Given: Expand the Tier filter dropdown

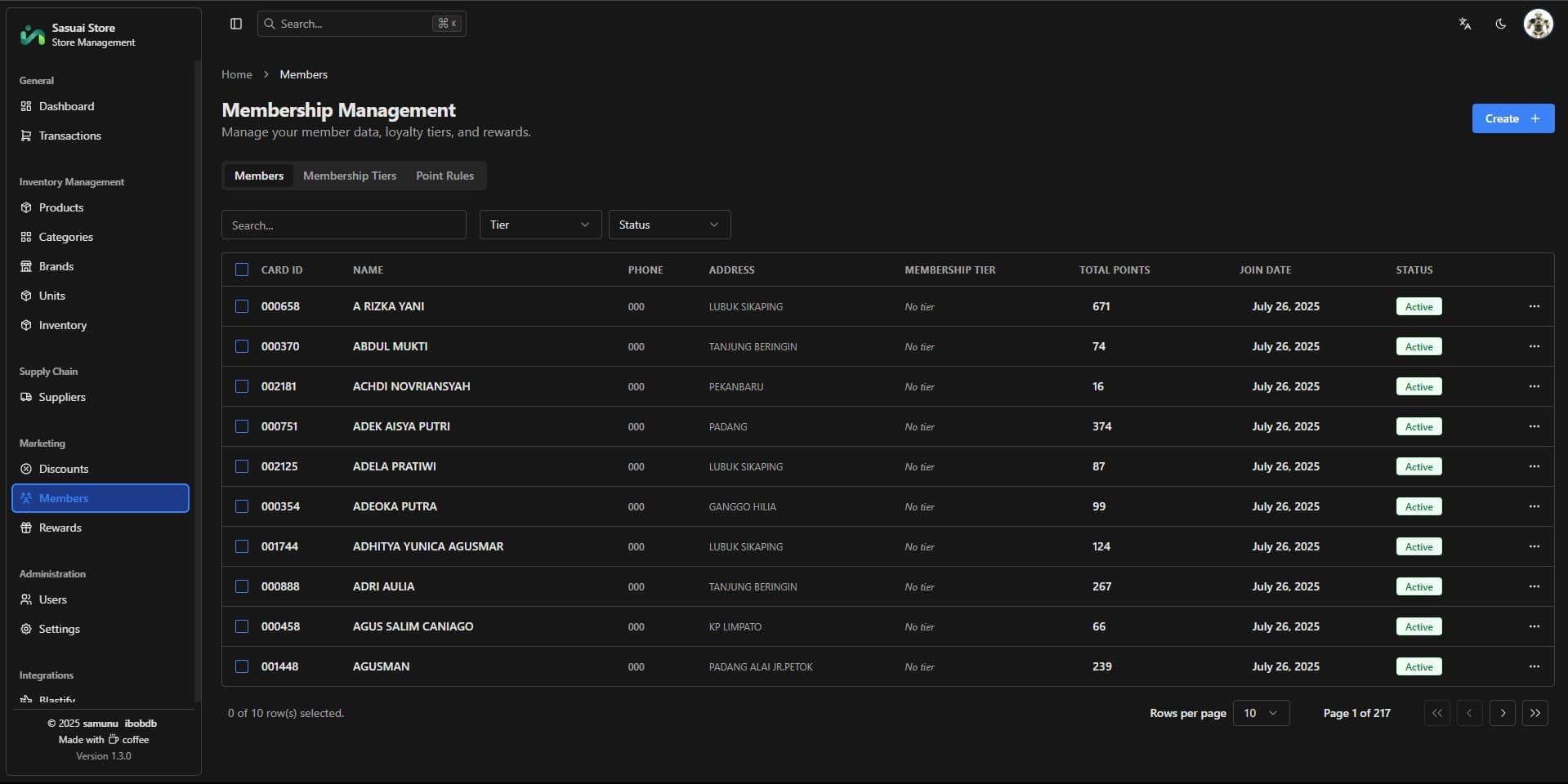Looking at the screenshot, I should point(540,225).
